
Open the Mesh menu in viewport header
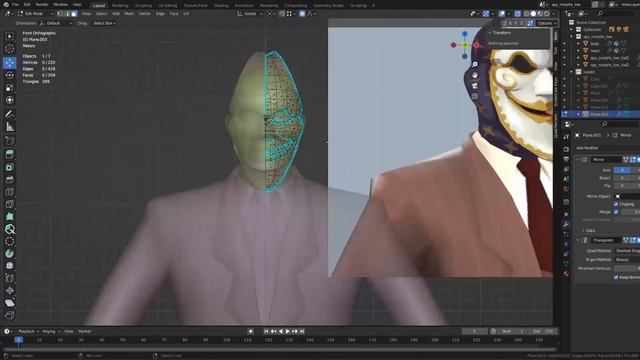pos(129,13)
